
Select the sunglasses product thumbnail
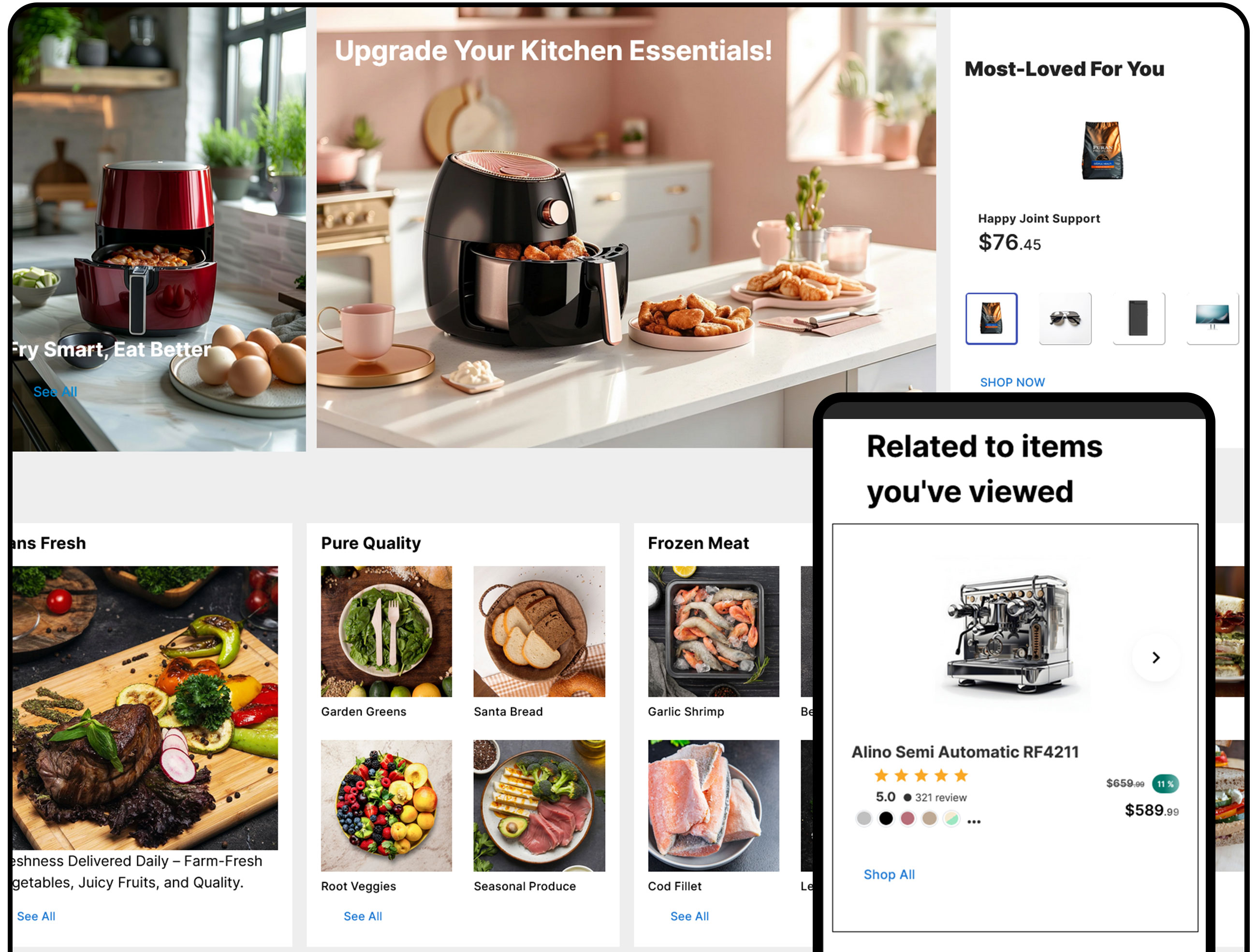[1065, 318]
